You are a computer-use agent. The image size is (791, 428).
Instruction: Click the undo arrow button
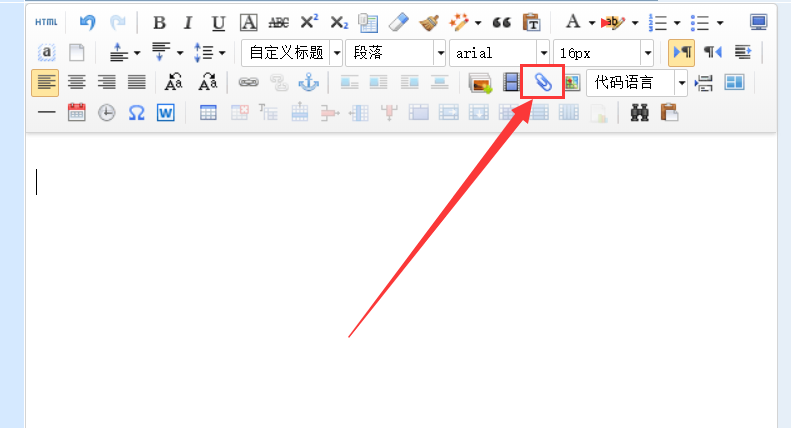pyautogui.click(x=87, y=22)
